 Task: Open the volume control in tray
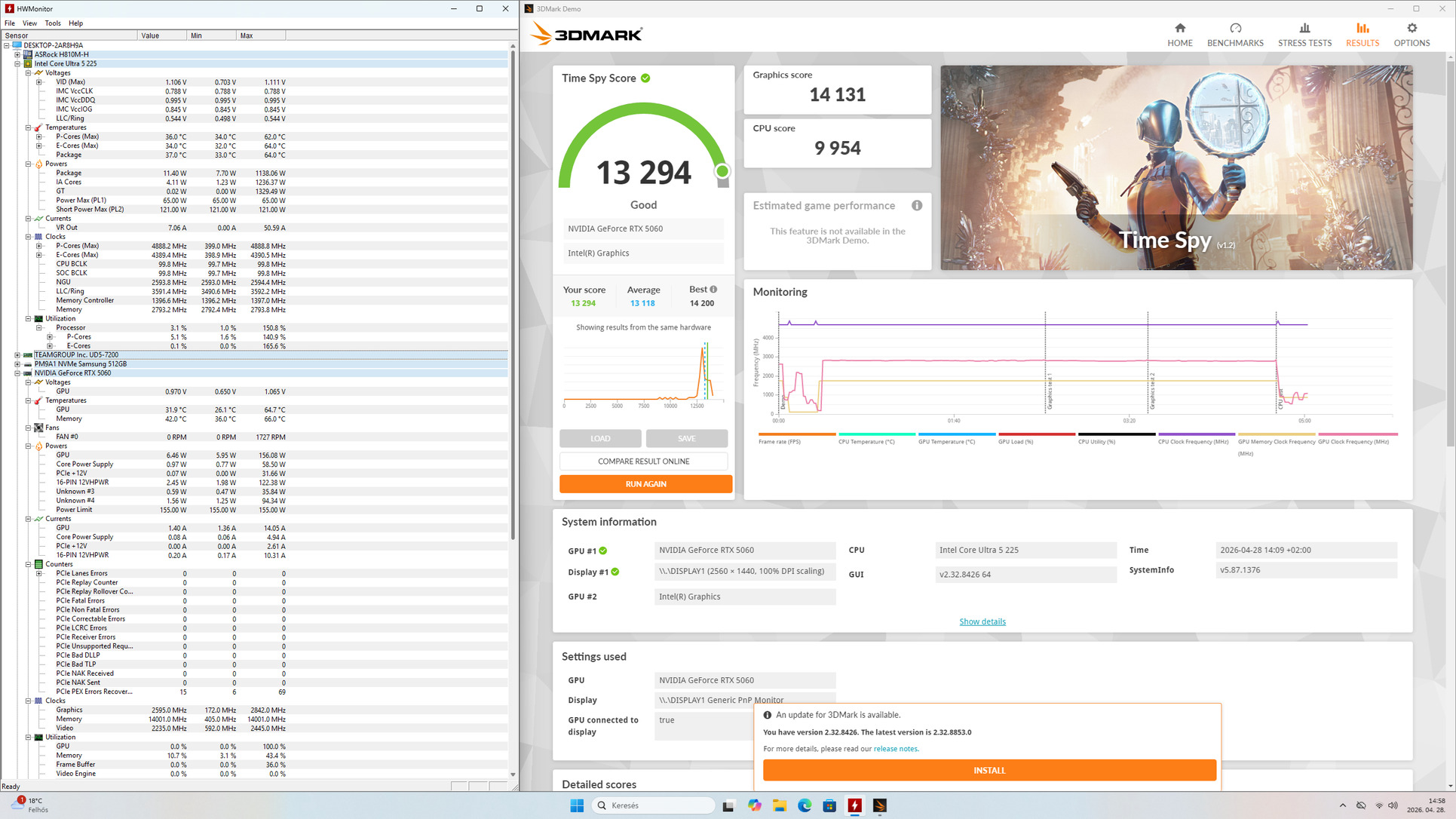(x=1393, y=805)
